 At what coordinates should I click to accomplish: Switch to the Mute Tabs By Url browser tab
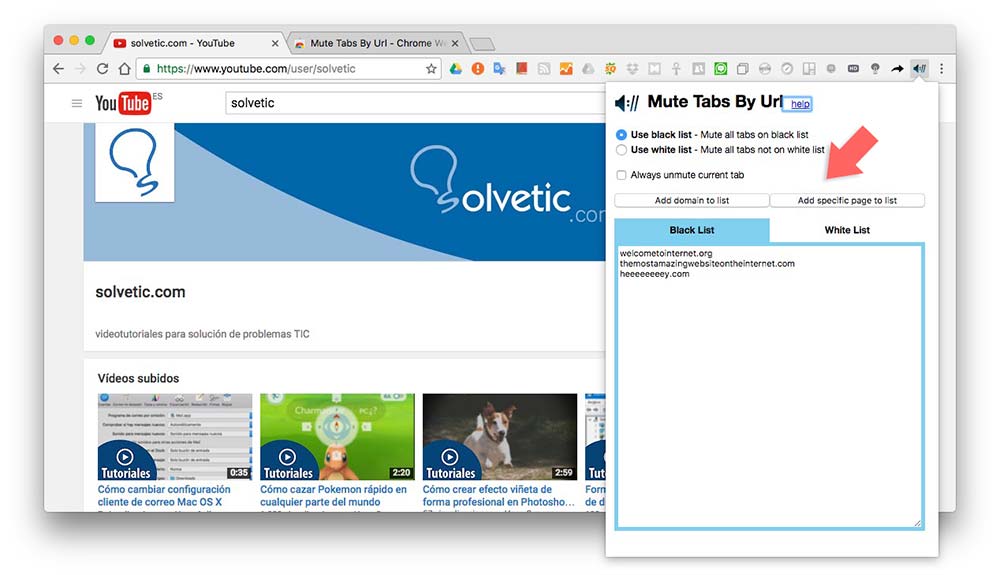pos(378,43)
